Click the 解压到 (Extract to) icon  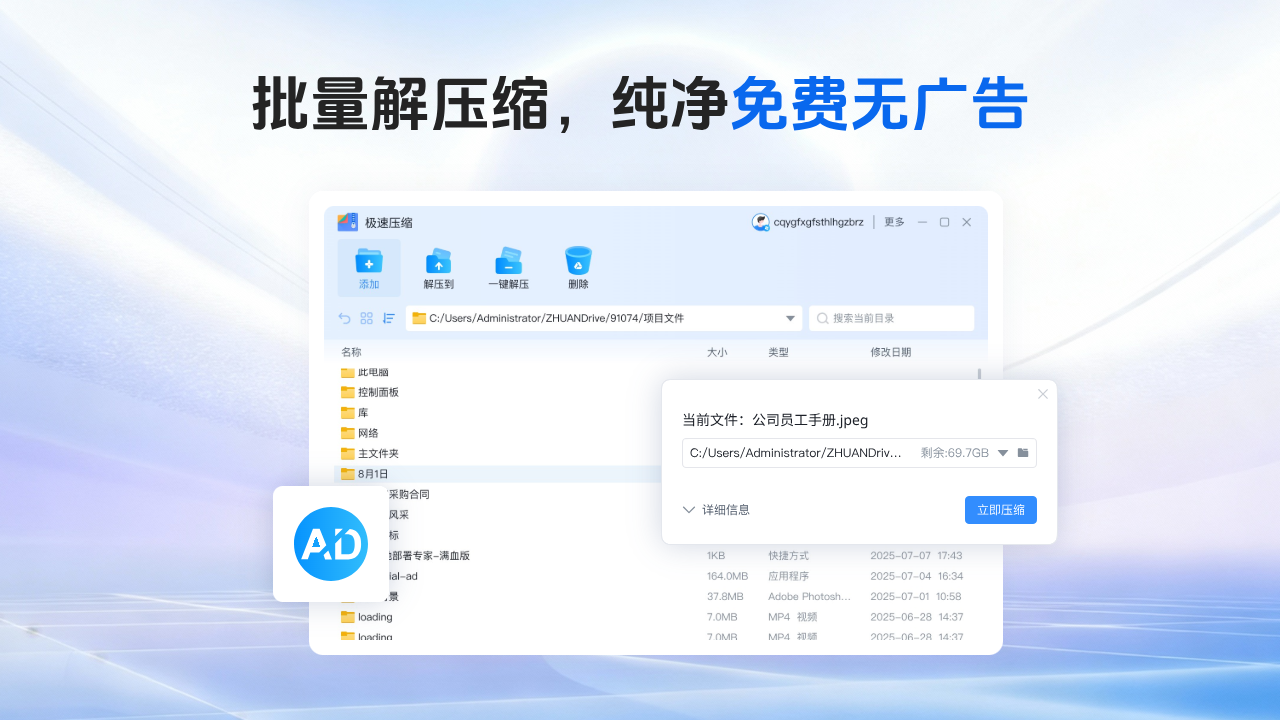click(x=439, y=263)
